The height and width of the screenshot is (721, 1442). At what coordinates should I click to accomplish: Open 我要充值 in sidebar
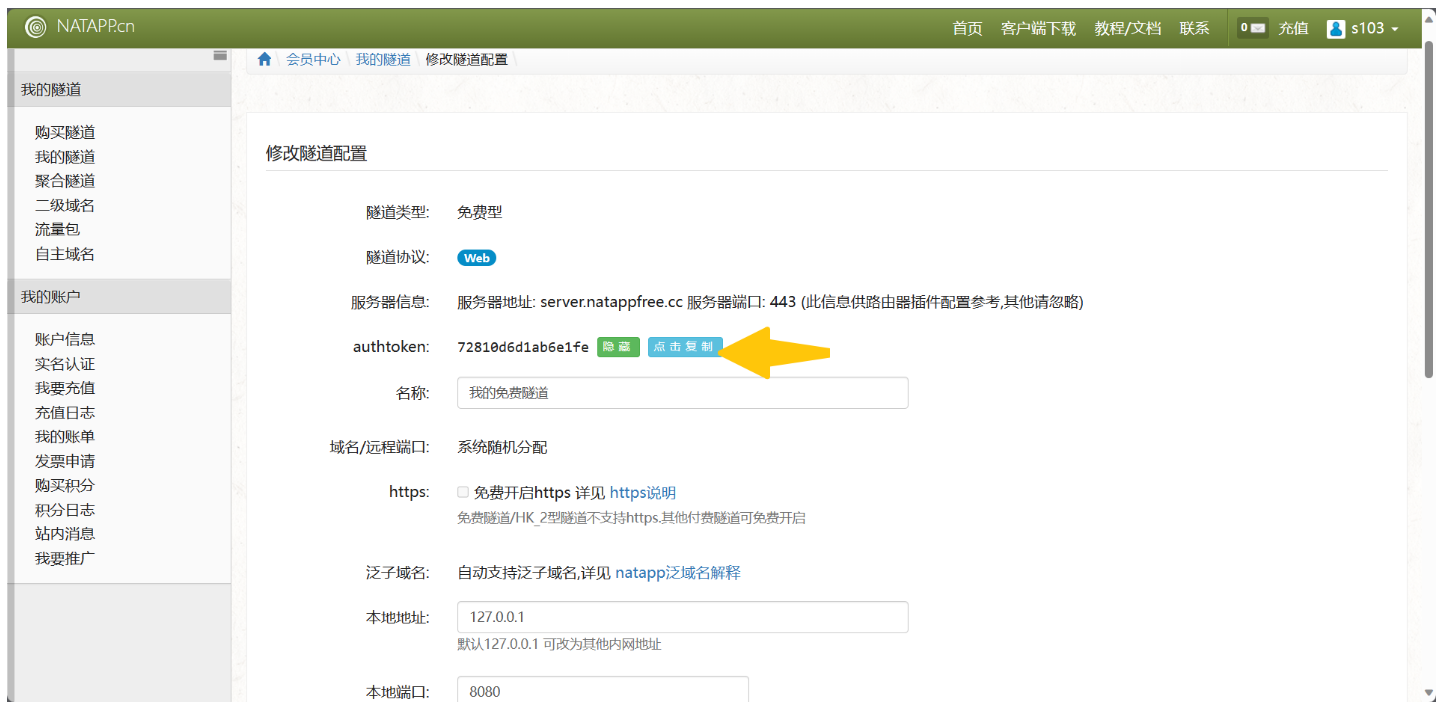65,388
